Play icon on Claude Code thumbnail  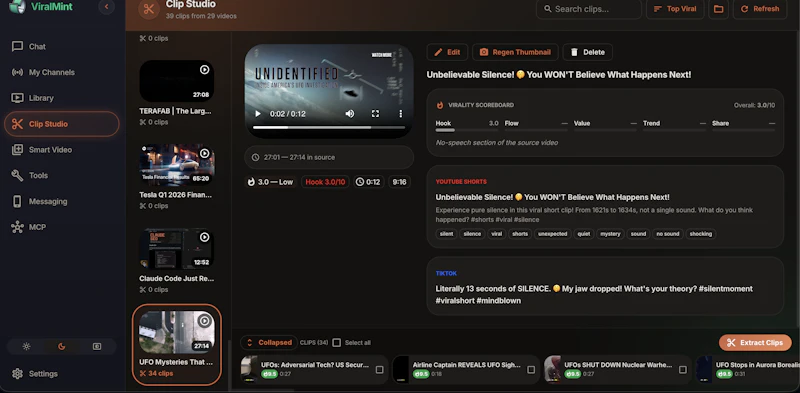(205, 237)
